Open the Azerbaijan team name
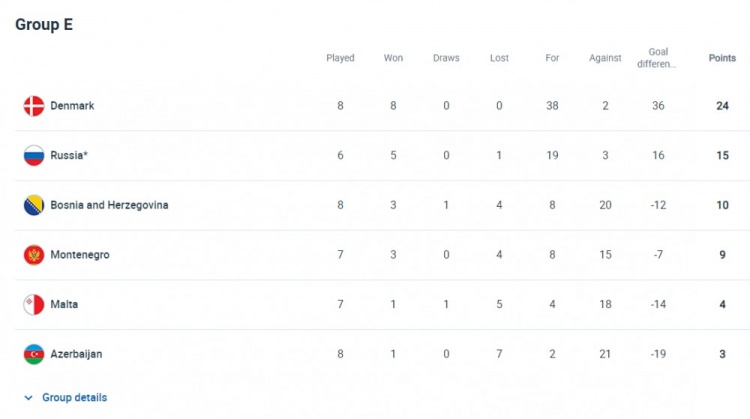The image size is (750, 419). (76, 354)
